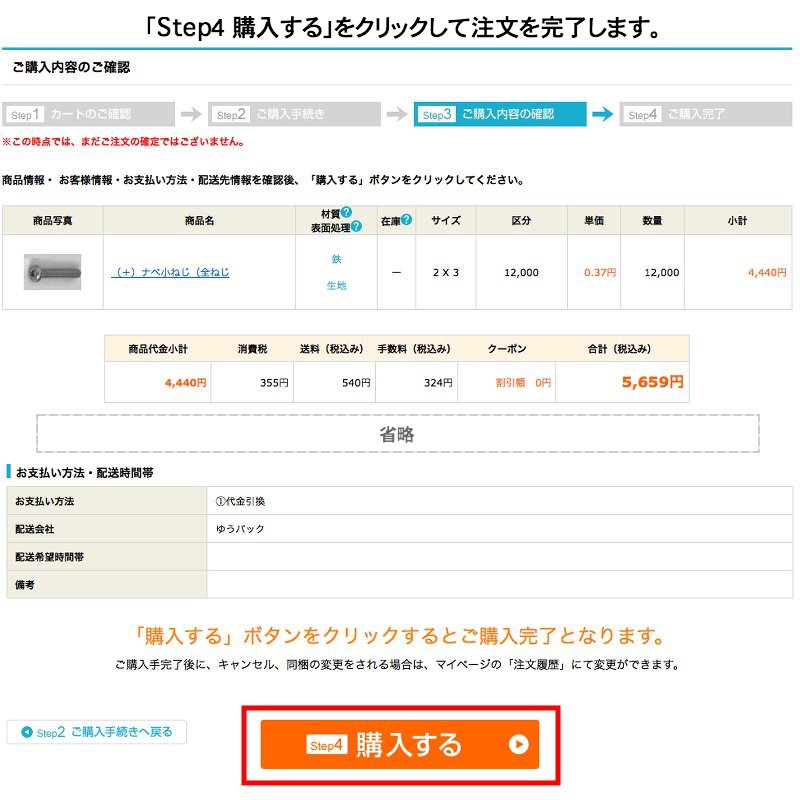Open the 在庫 help question mark icon
Viewport: 800px width, 800px height.
[406, 220]
